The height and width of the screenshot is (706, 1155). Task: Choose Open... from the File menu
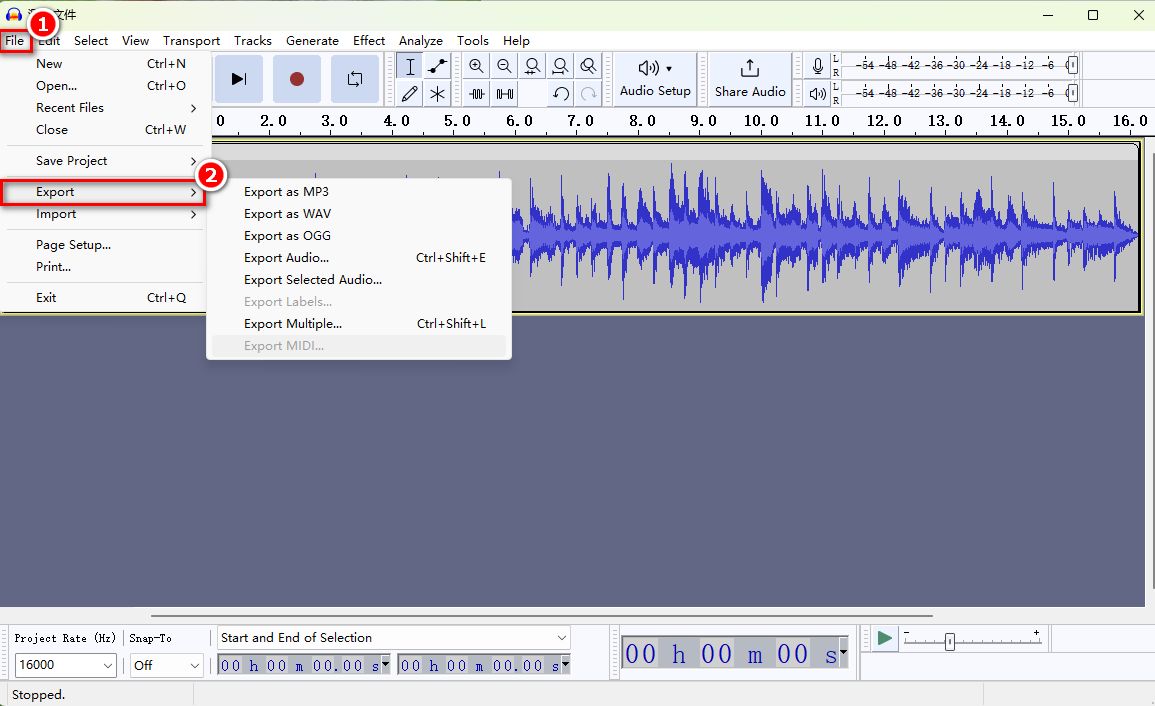pyautogui.click(x=104, y=85)
